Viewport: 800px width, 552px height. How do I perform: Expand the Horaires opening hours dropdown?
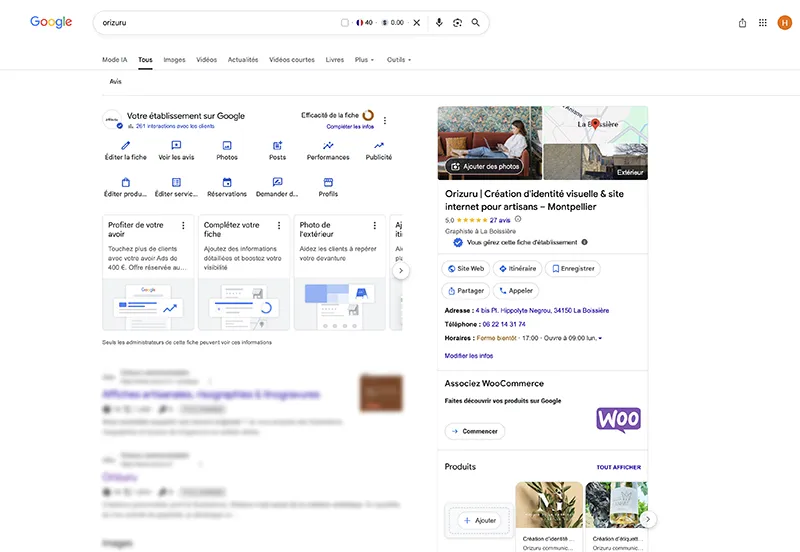click(x=600, y=338)
